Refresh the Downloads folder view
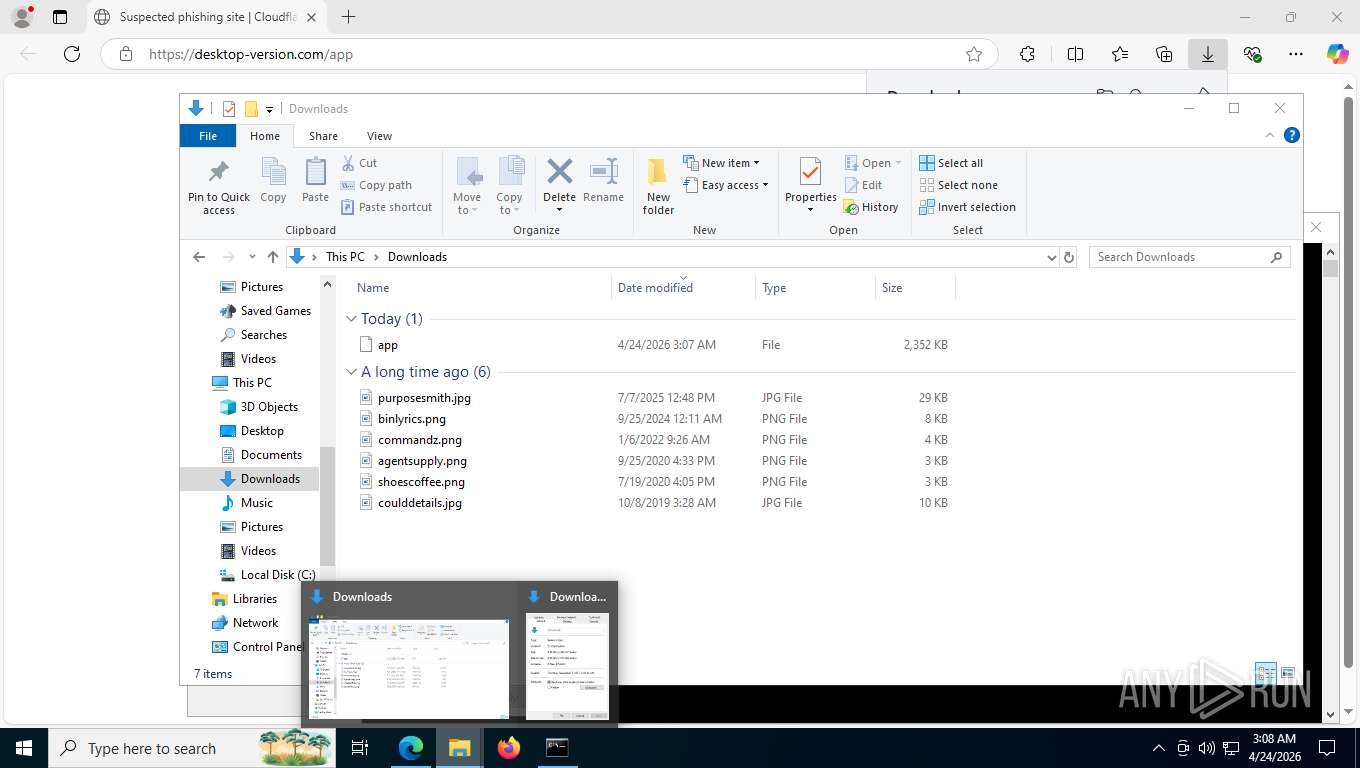This screenshot has height=768, width=1360. point(1069,257)
